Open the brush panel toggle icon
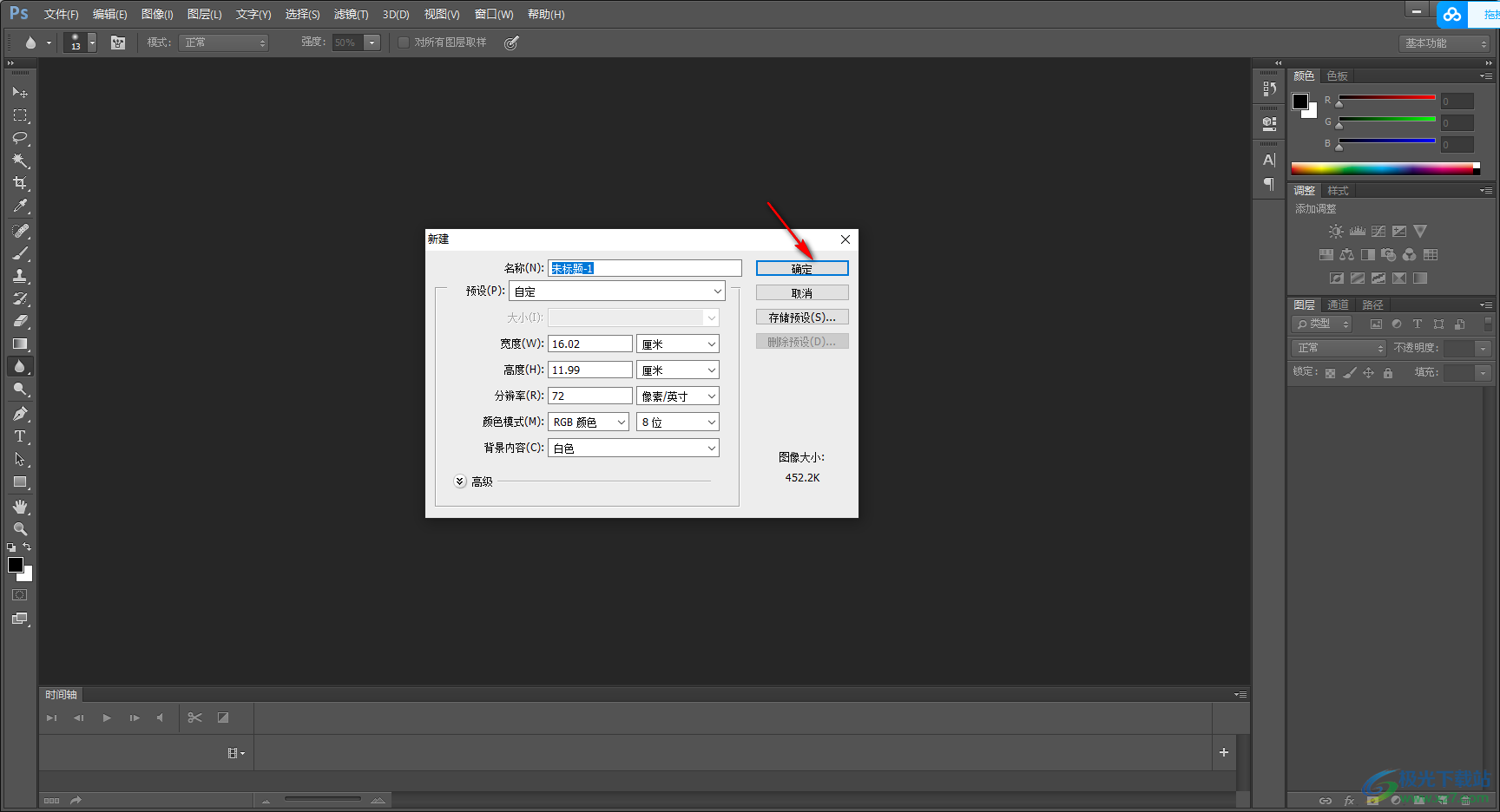The image size is (1500, 812). click(x=118, y=43)
